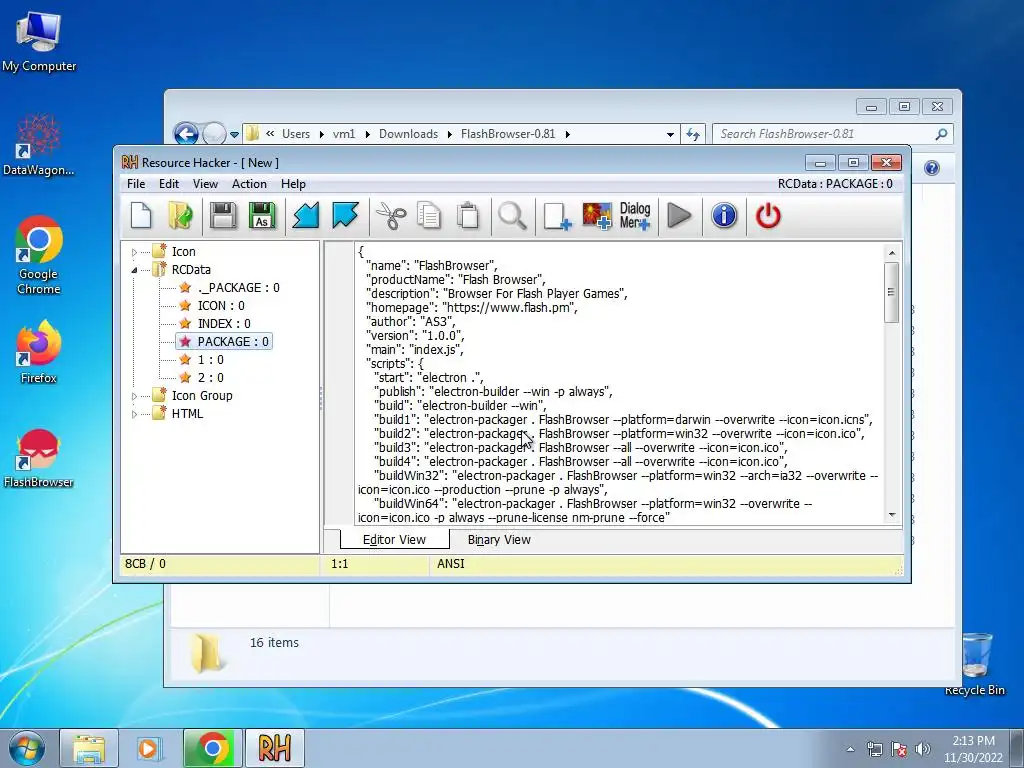Expand the Icon tree folder
Screen dimensions: 1024x768
click(x=134, y=252)
